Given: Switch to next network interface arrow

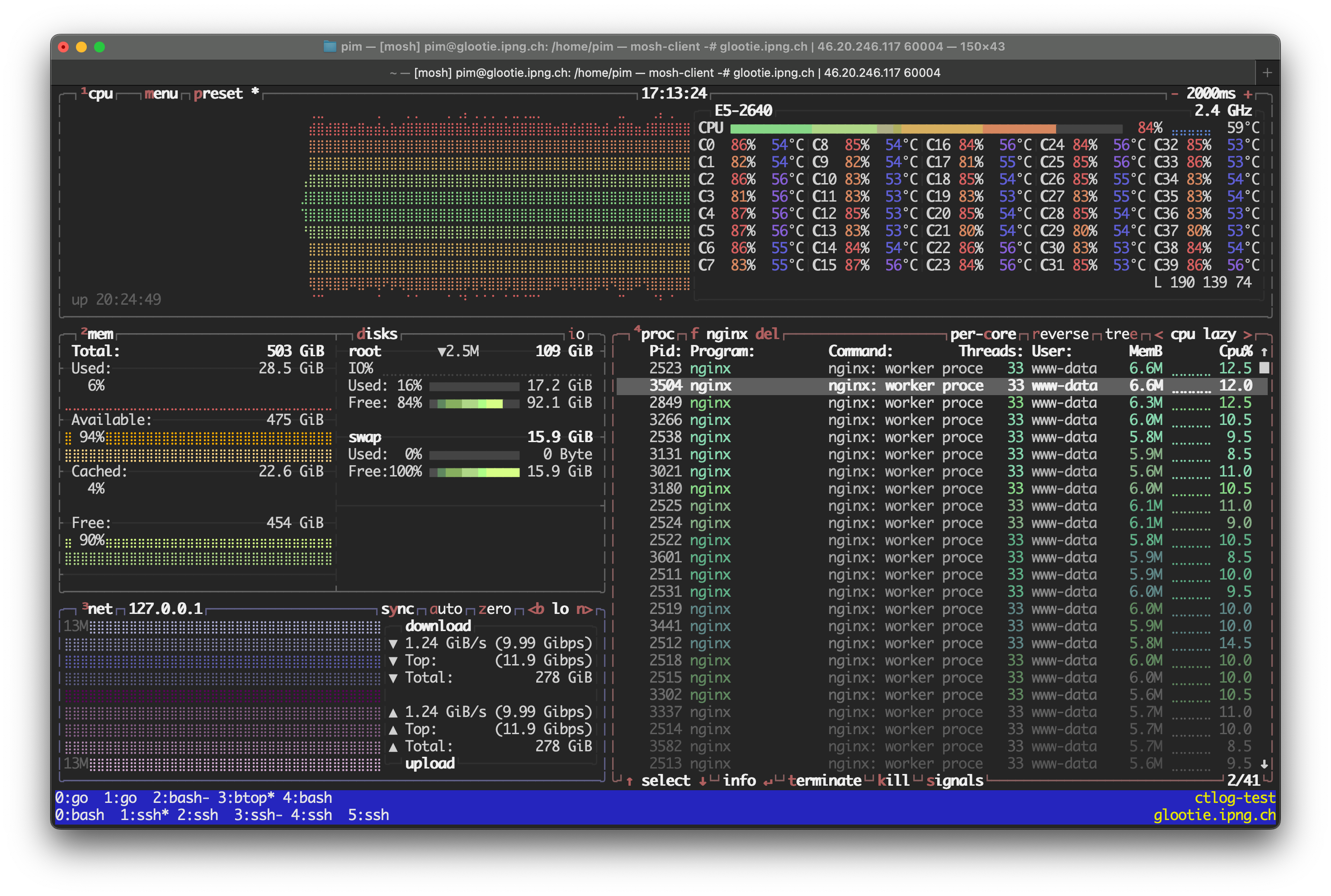Looking at the screenshot, I should pyautogui.click(x=585, y=609).
